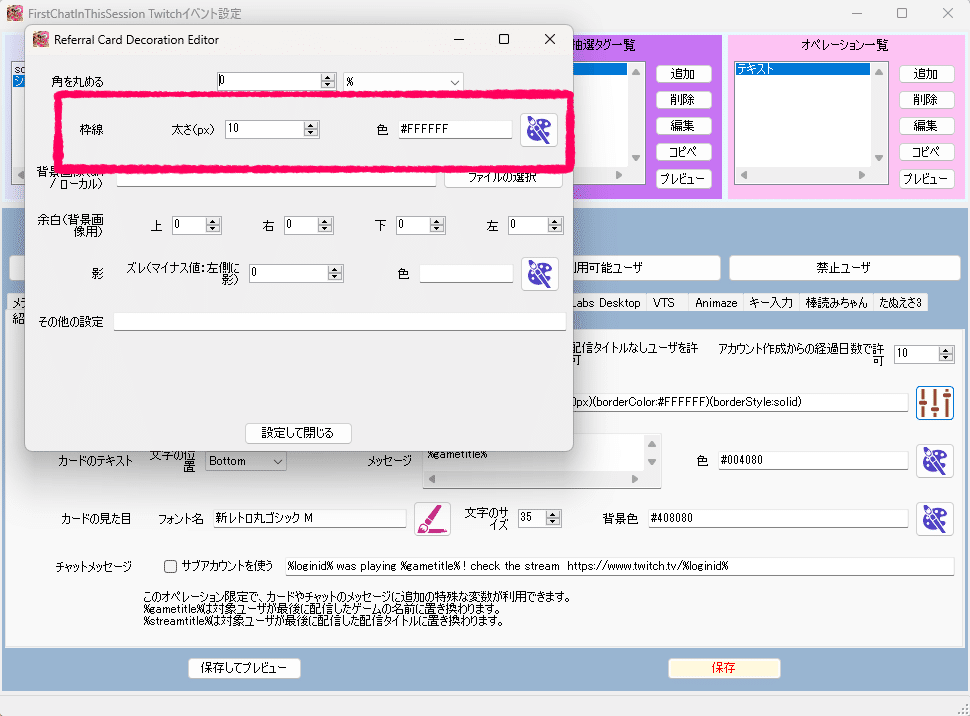The height and width of the screenshot is (716, 970).
Task: Toggle sub-account usage checkbox
Action: [170, 566]
